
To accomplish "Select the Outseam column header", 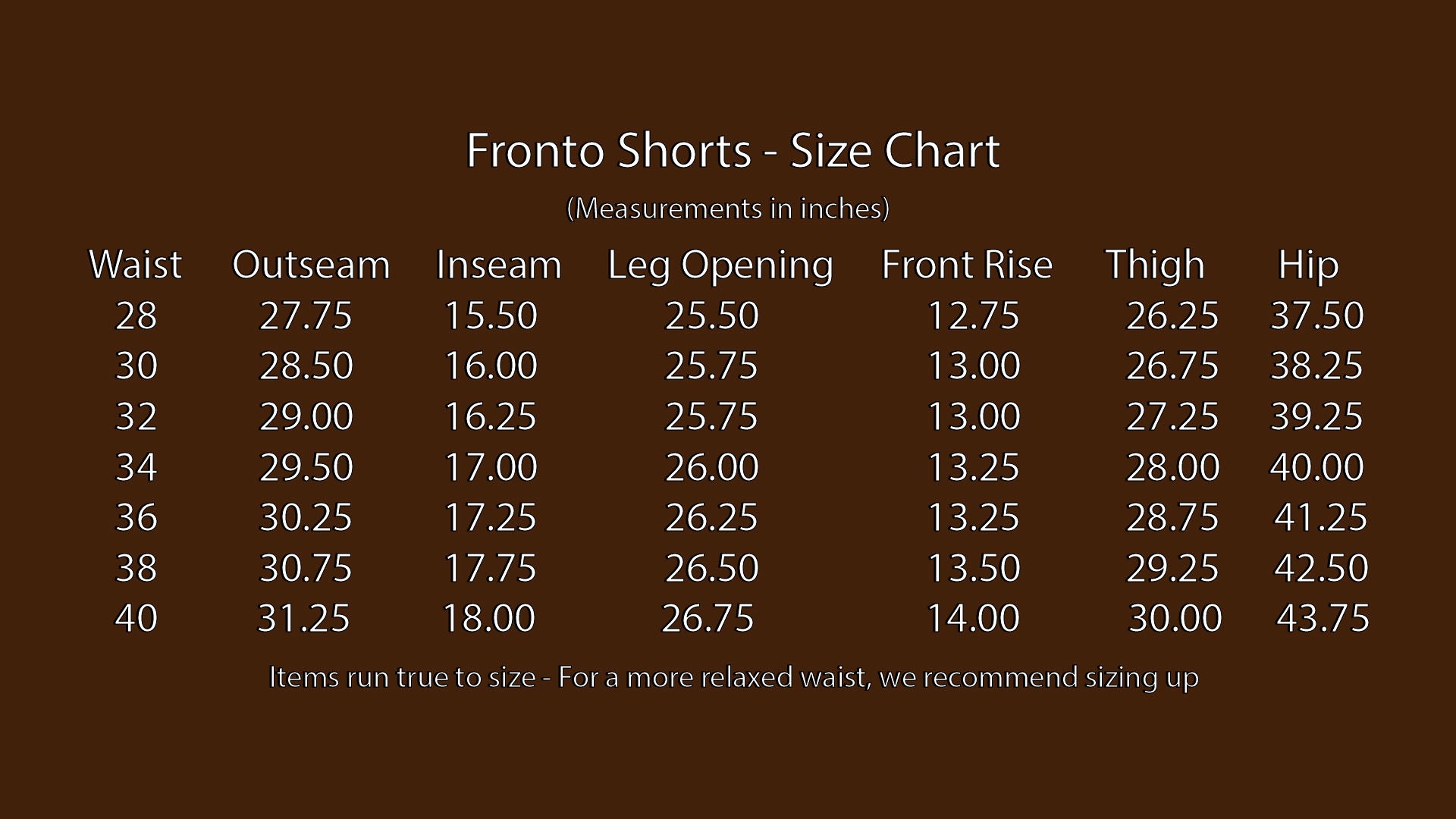I will [311, 265].
